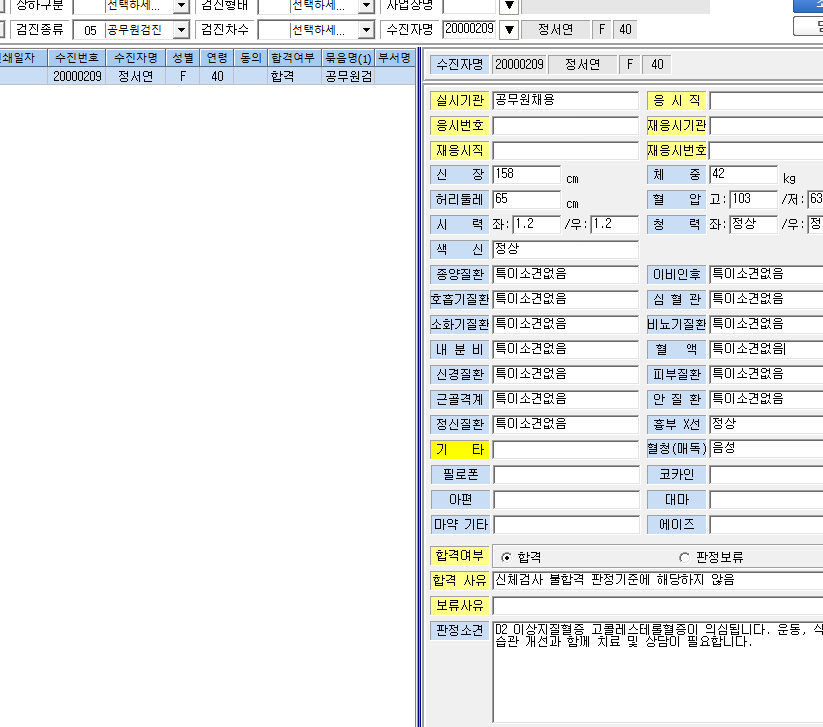Focus the 신장 height field showing 158

pos(526,174)
